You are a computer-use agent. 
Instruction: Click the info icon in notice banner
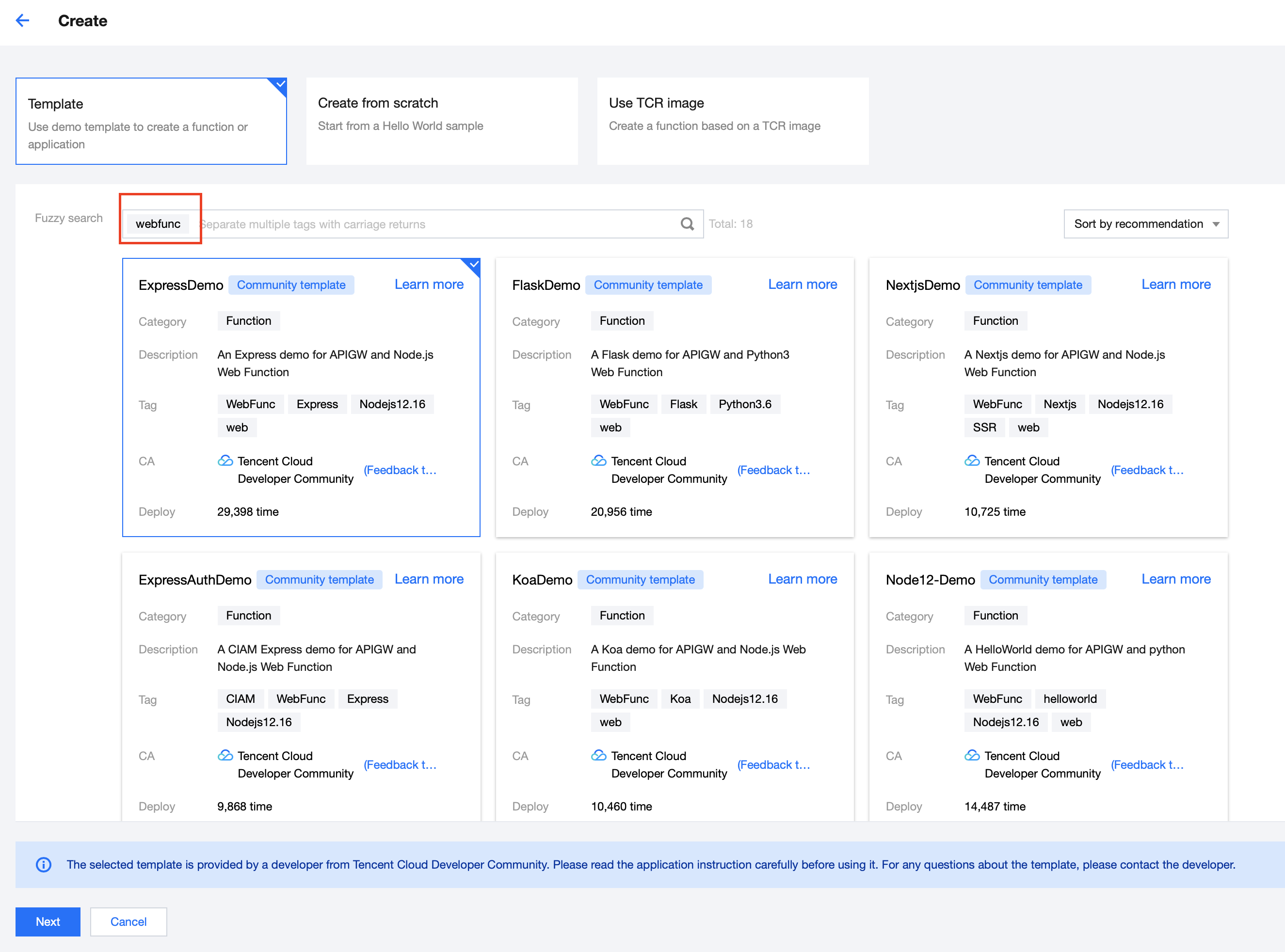point(44,864)
